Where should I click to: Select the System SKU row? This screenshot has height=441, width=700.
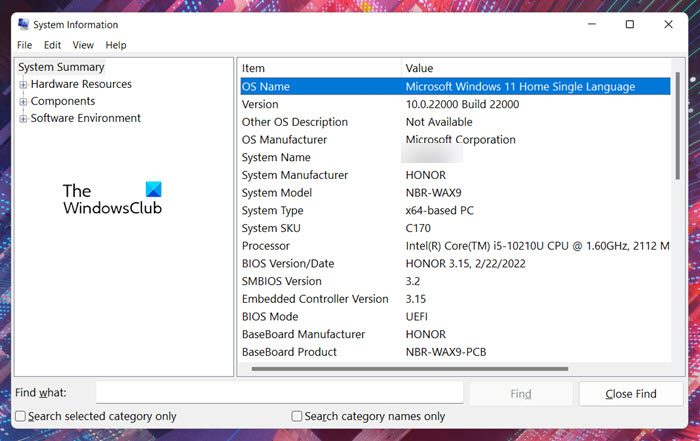tap(455, 228)
